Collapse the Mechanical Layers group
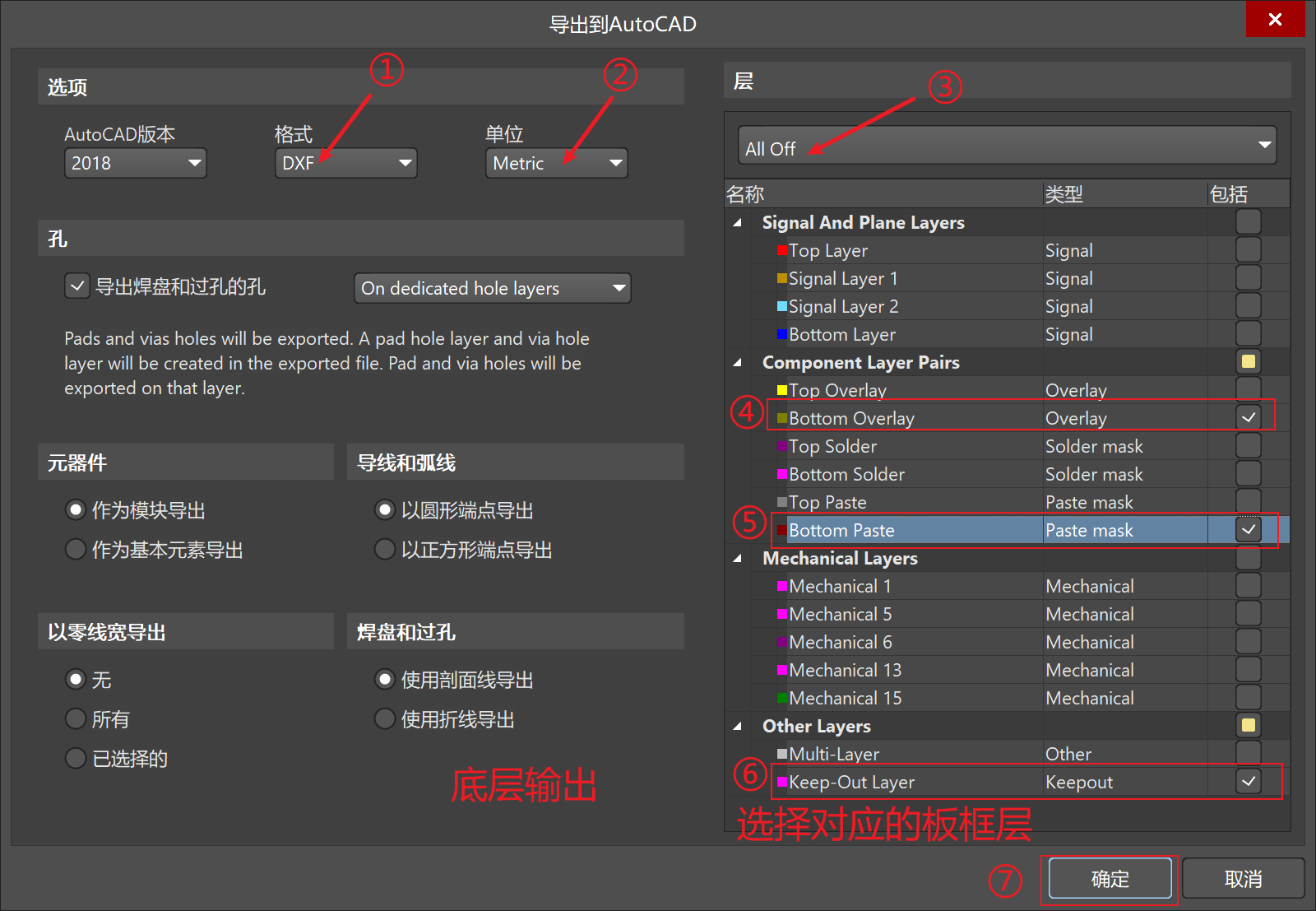 736,558
